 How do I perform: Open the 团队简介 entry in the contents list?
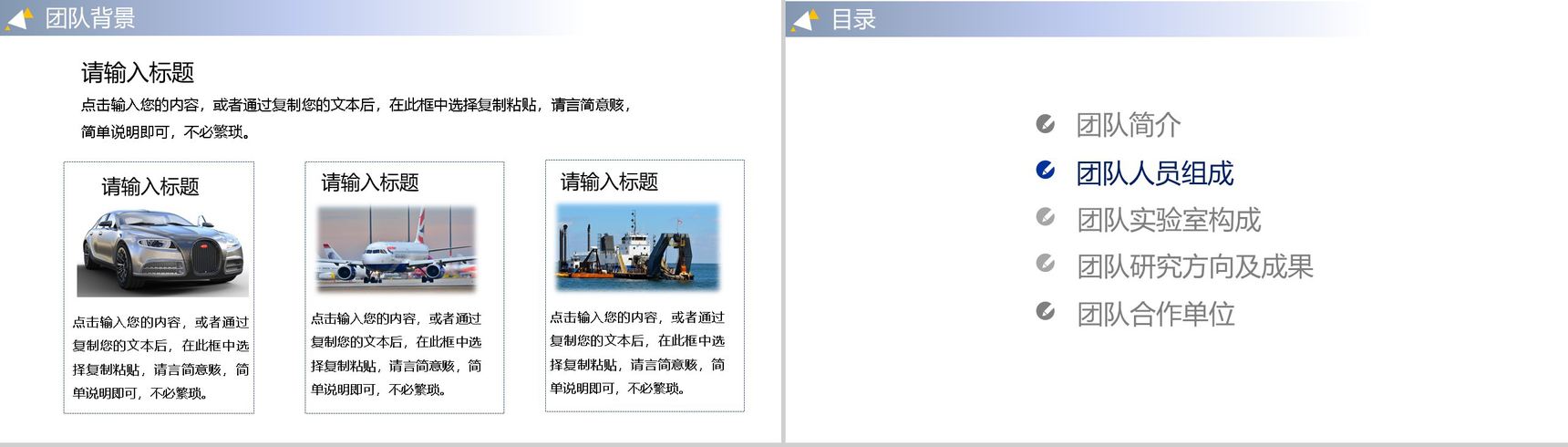[x=1128, y=125]
